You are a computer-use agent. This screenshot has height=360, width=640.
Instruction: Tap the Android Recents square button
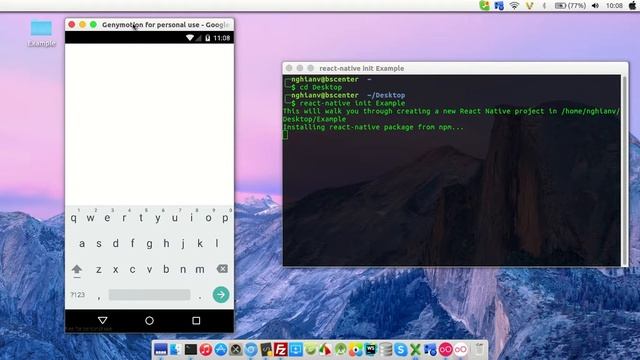pyautogui.click(x=196, y=320)
